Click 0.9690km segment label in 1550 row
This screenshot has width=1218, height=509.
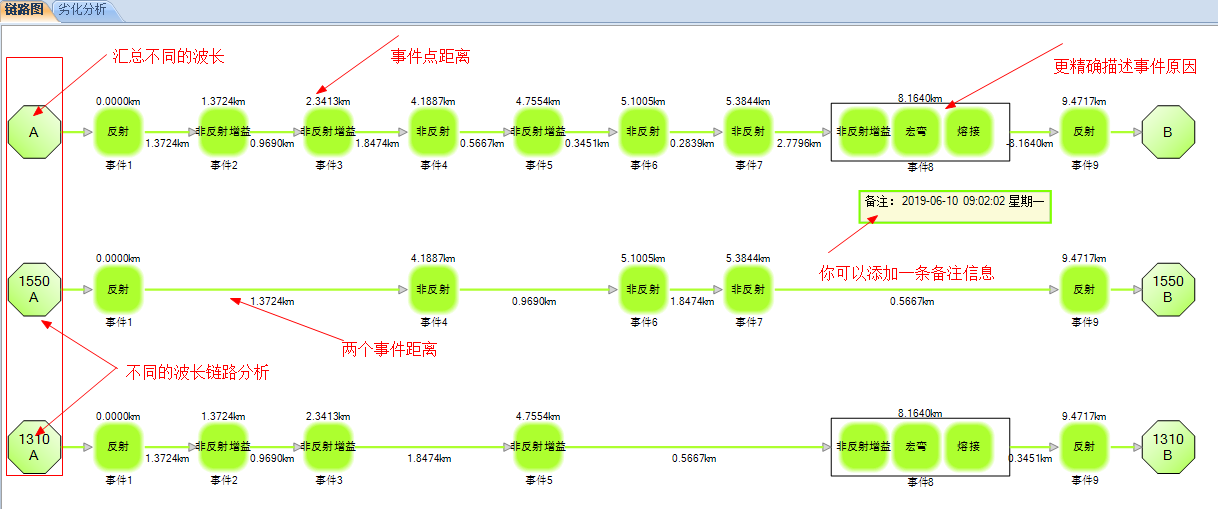(x=535, y=301)
